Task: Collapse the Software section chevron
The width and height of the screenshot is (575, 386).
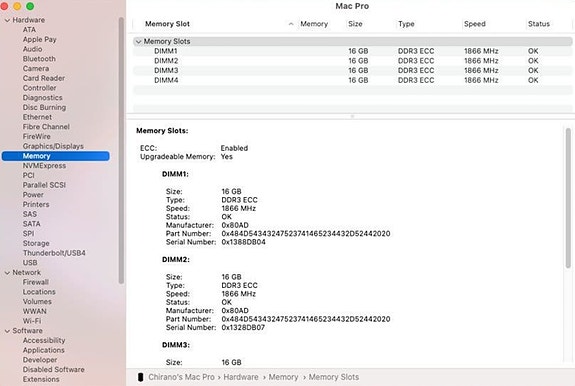Action: pyautogui.click(x=7, y=331)
